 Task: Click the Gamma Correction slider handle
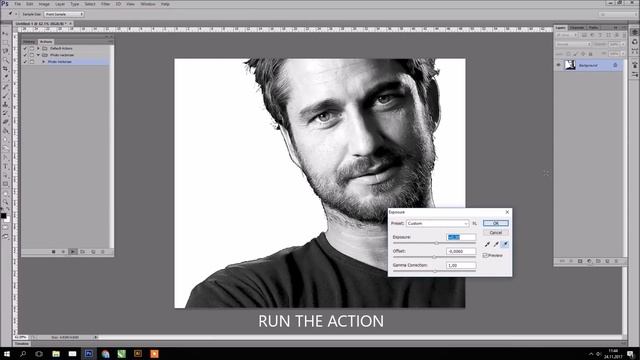click(435, 271)
